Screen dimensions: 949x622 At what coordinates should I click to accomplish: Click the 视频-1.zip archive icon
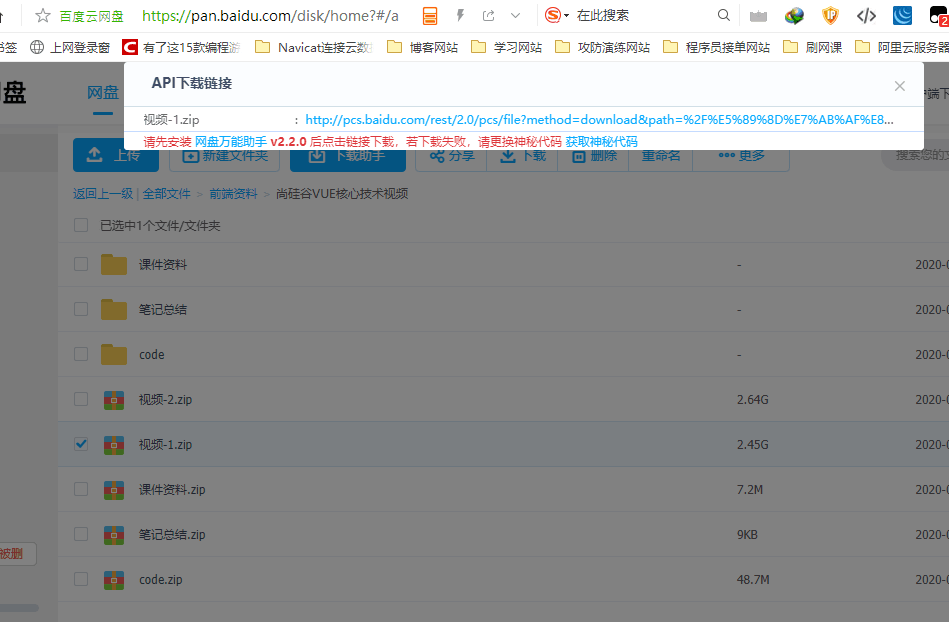tap(114, 445)
